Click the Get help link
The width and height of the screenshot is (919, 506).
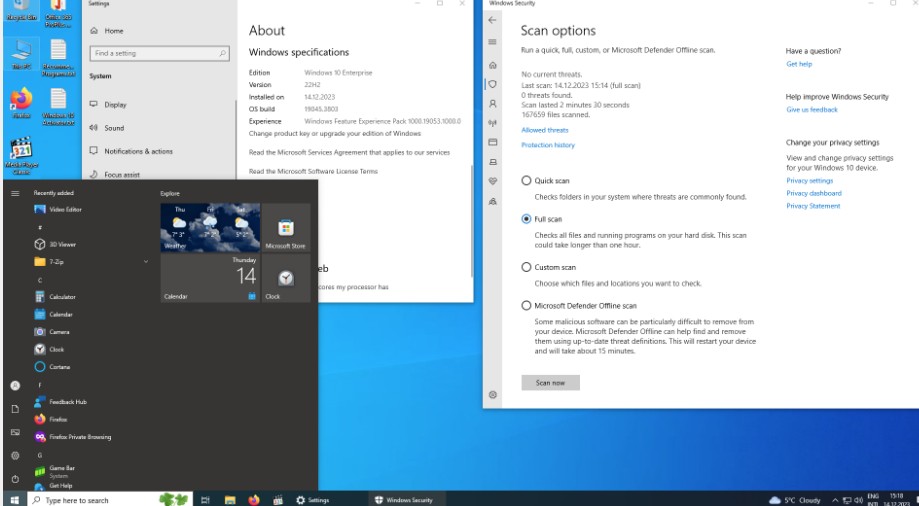(x=799, y=64)
